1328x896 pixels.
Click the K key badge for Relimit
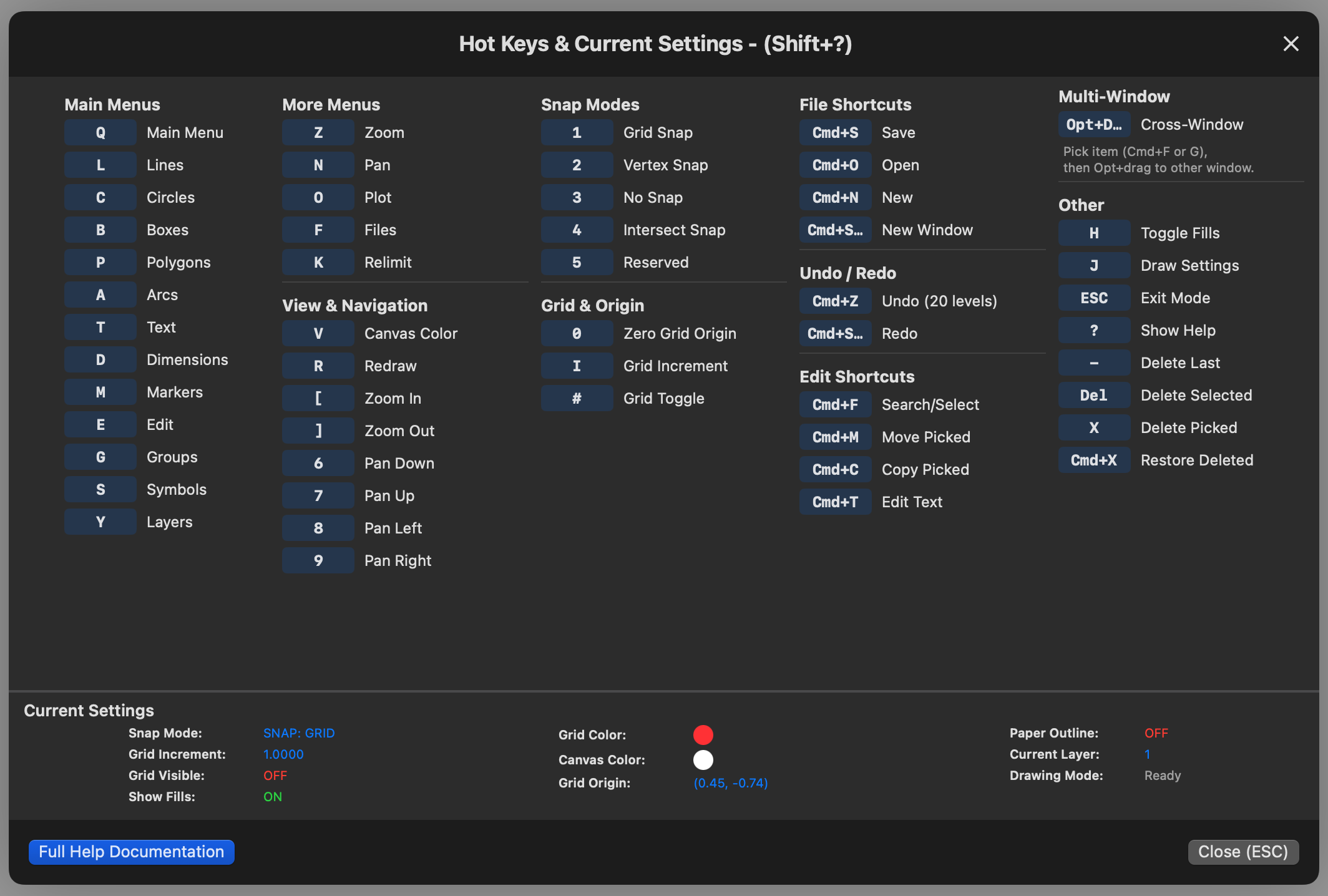click(x=318, y=262)
